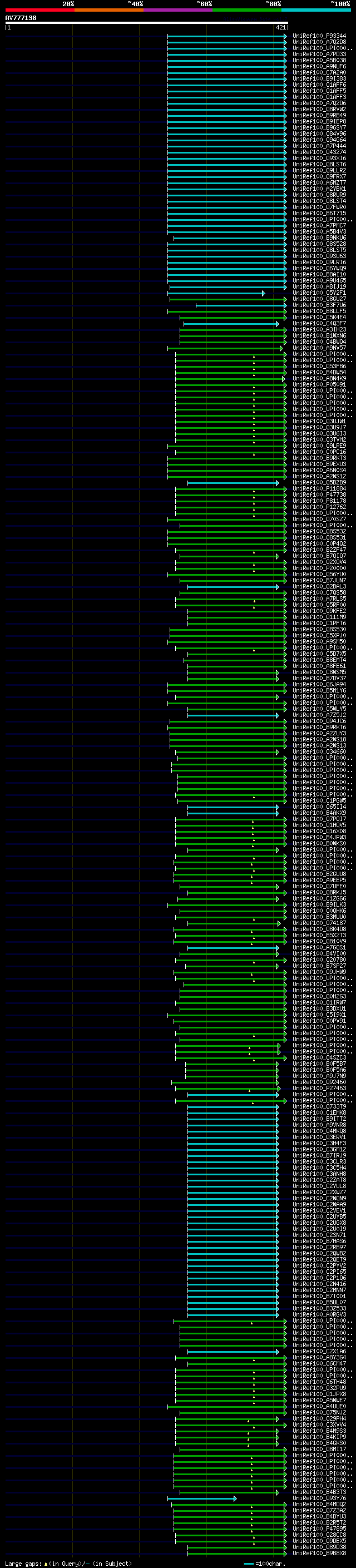Viewport: 356px width, 1568px height.
Task: Select the UniRef100_Q9SU63 hit label
Action: click(x=319, y=256)
